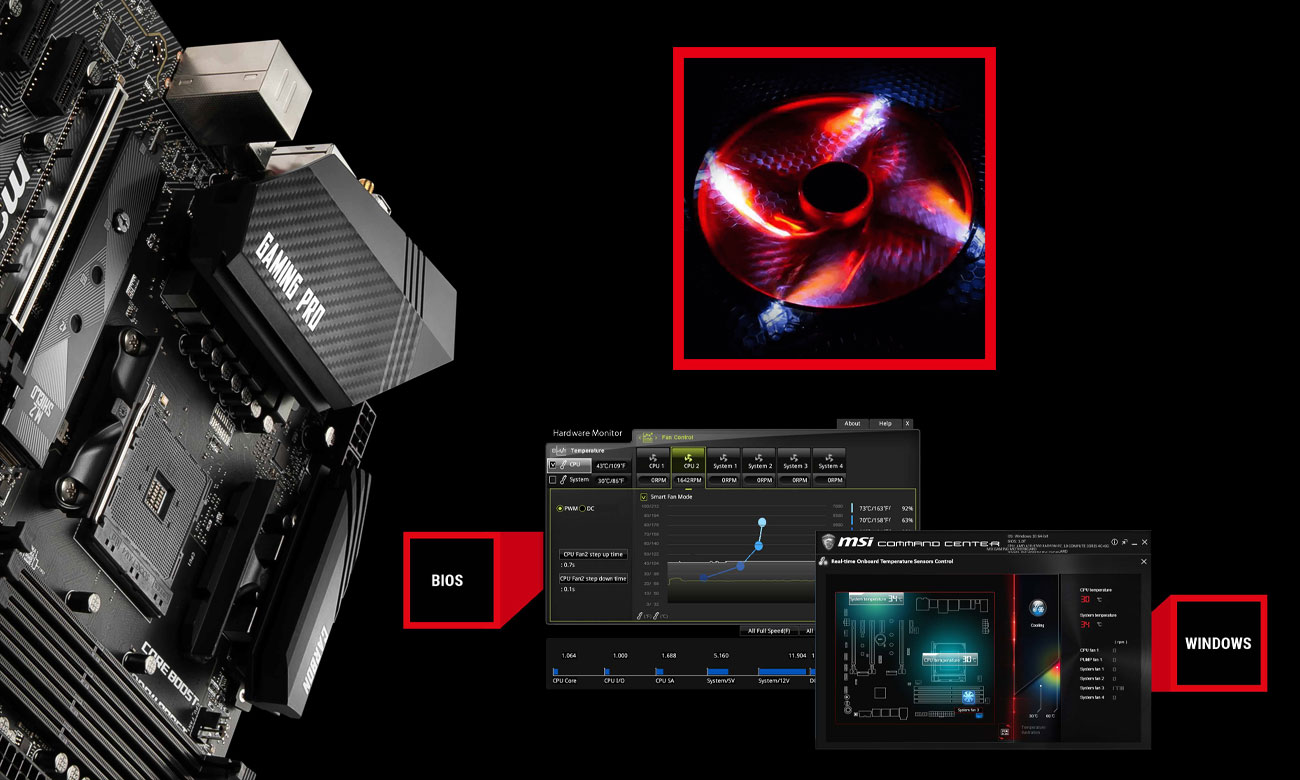Click the red icon below the divider
The image size is (1300, 780).
click(1005, 732)
